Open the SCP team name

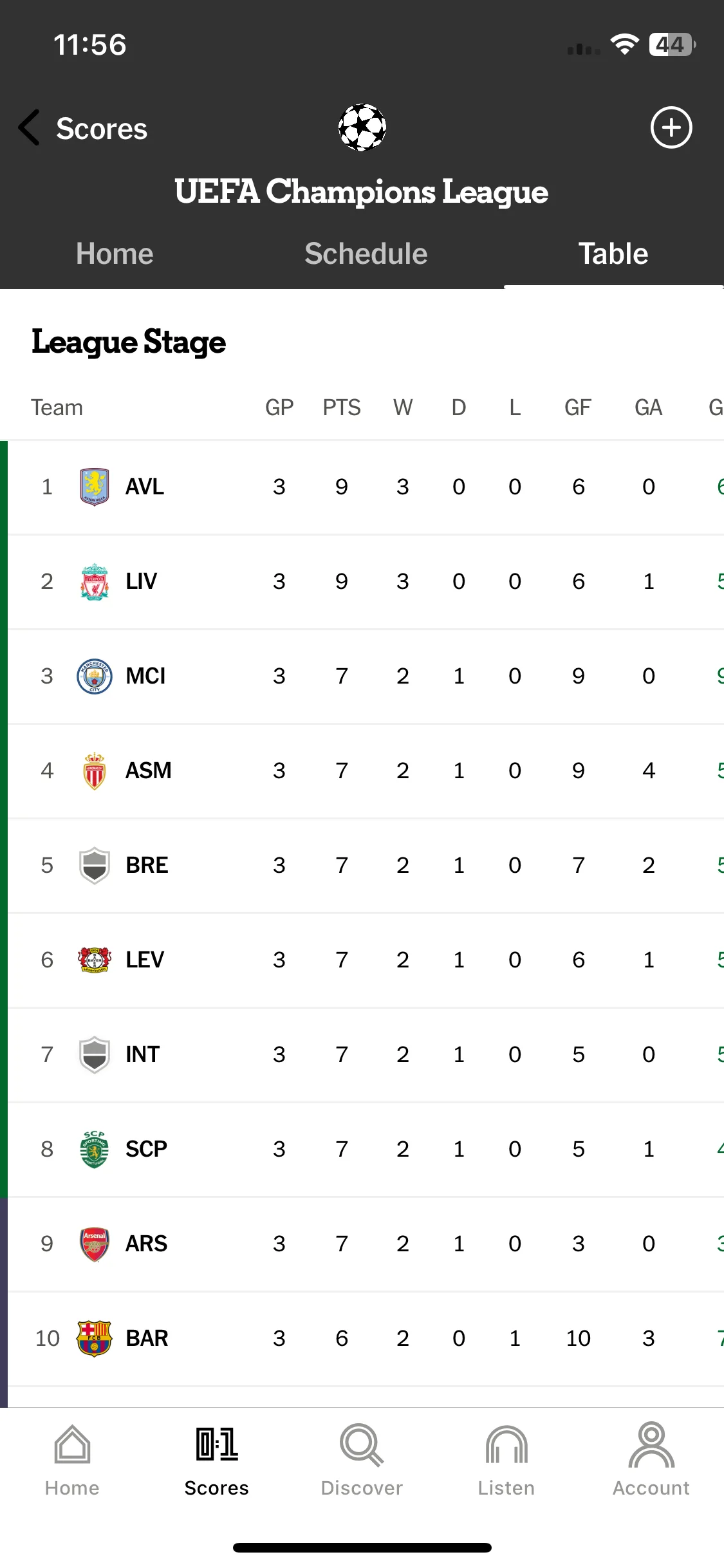coord(146,1149)
